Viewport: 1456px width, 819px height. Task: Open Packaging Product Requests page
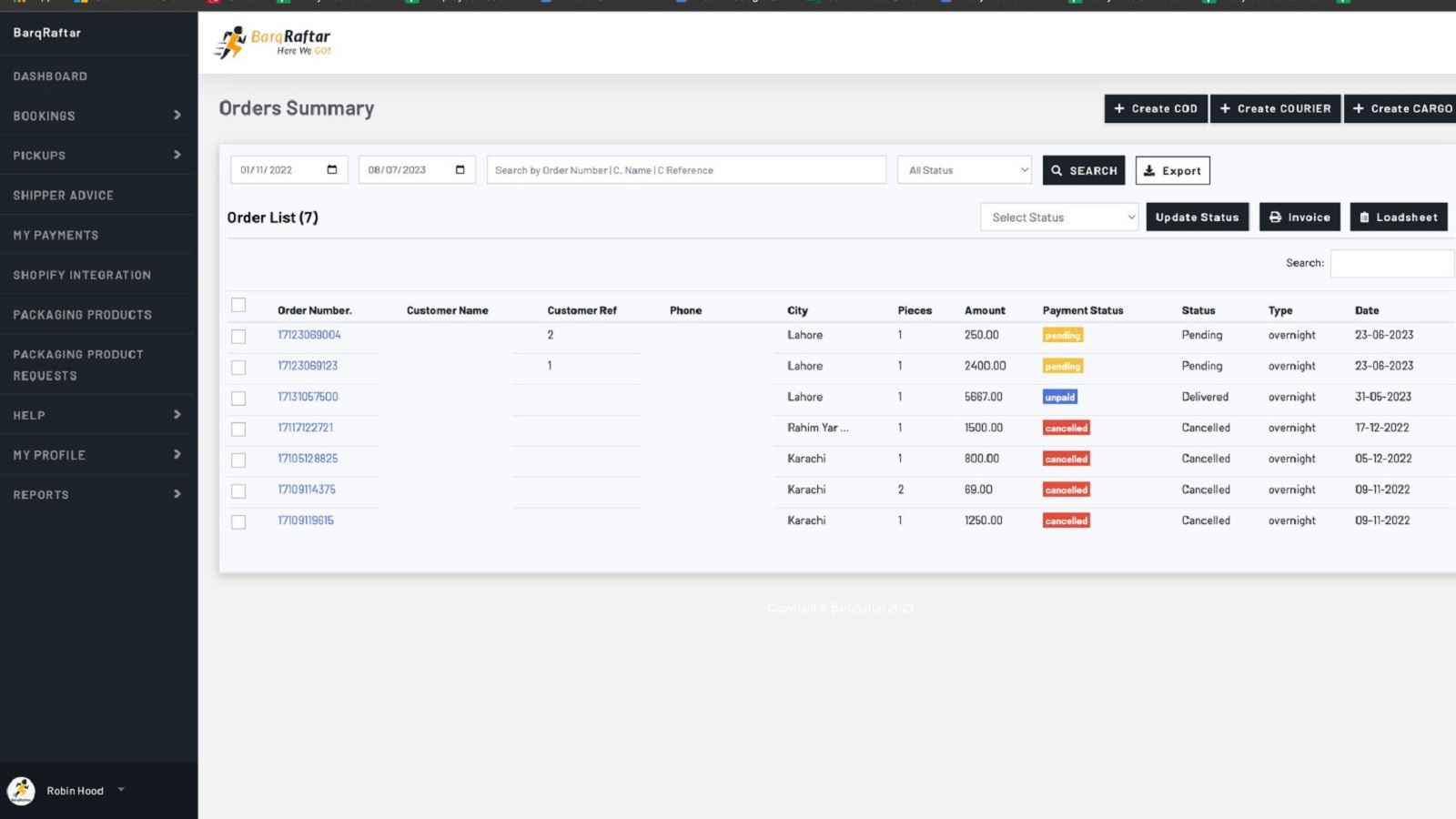(78, 365)
